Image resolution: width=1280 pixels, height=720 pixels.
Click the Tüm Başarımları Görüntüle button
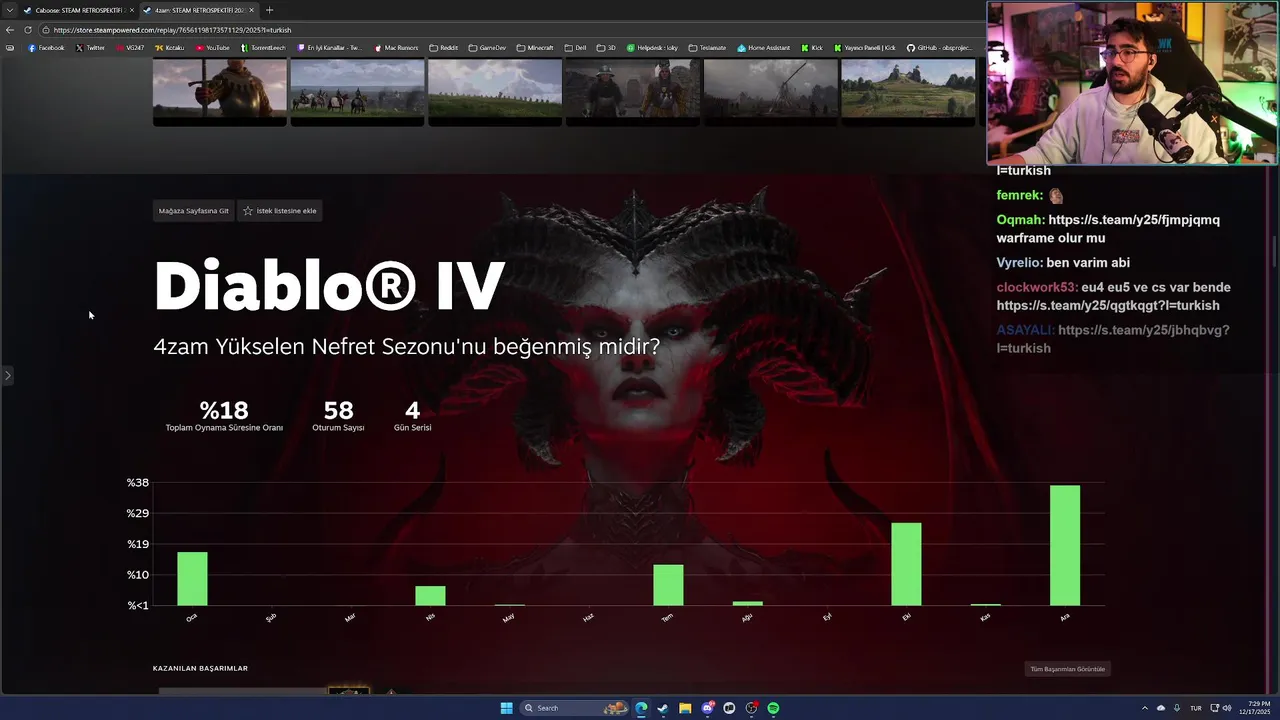pyautogui.click(x=1067, y=669)
